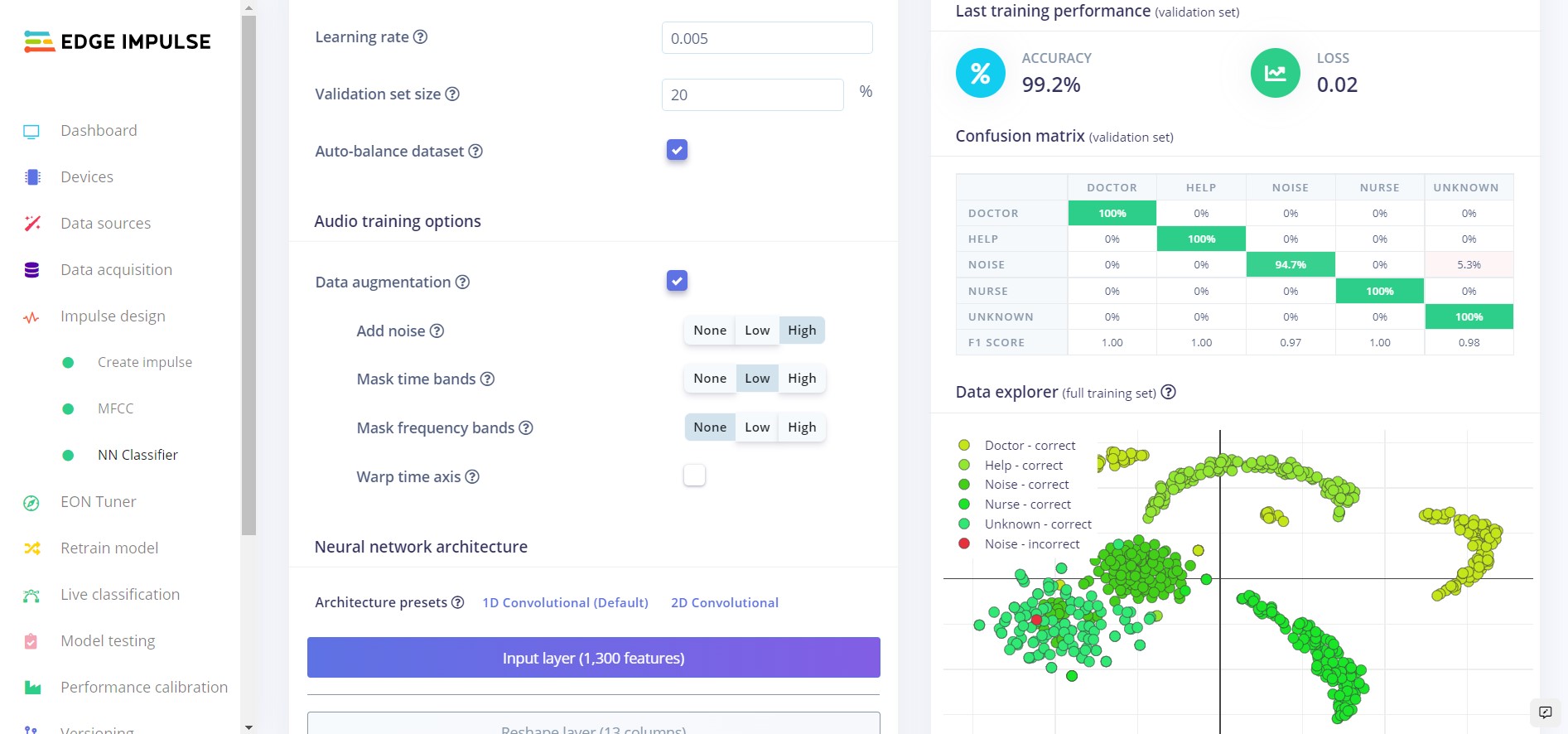The image size is (1568, 734).
Task: Open the feedback chat icon
Action: 1545,712
